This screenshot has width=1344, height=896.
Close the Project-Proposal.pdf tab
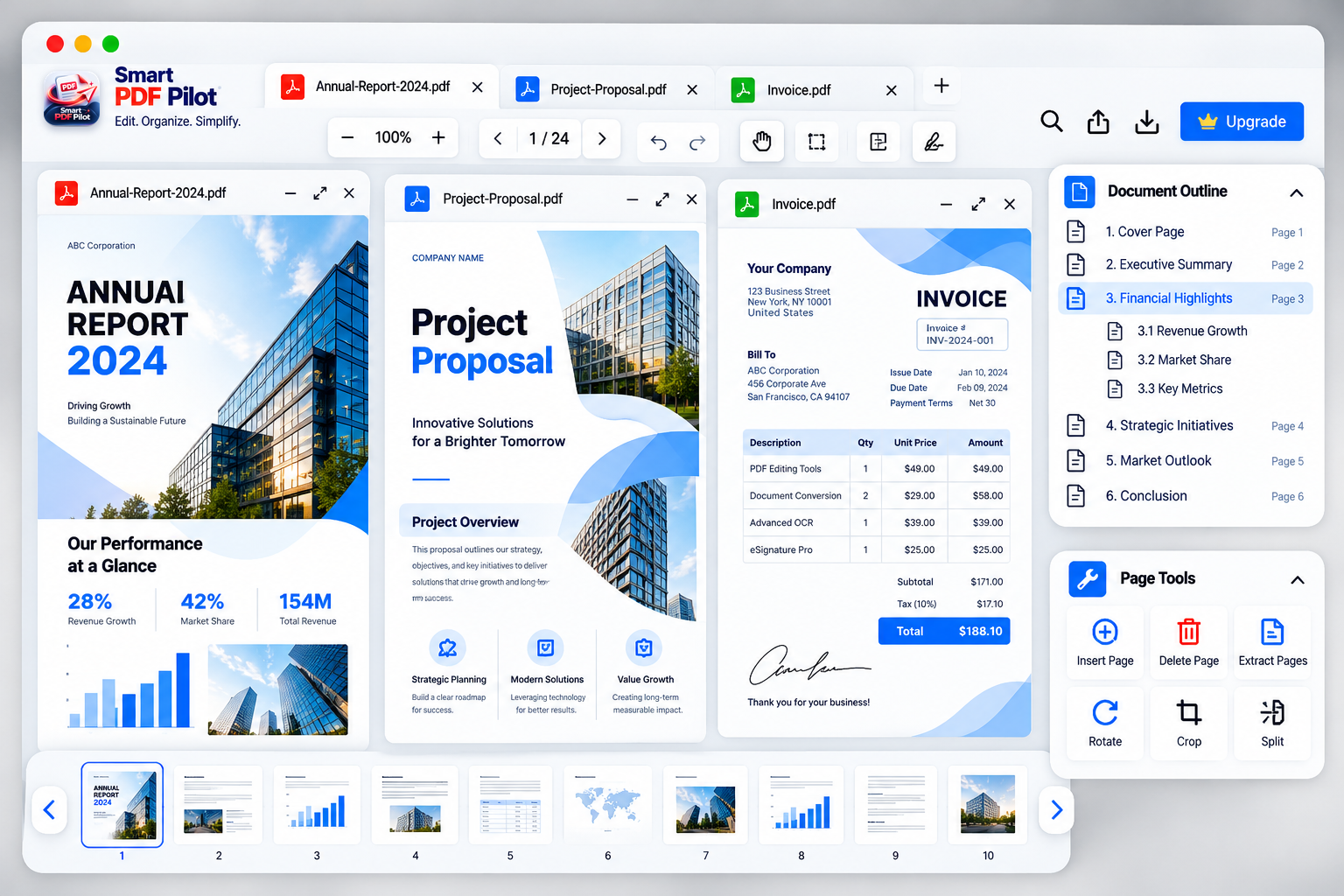pos(692,90)
